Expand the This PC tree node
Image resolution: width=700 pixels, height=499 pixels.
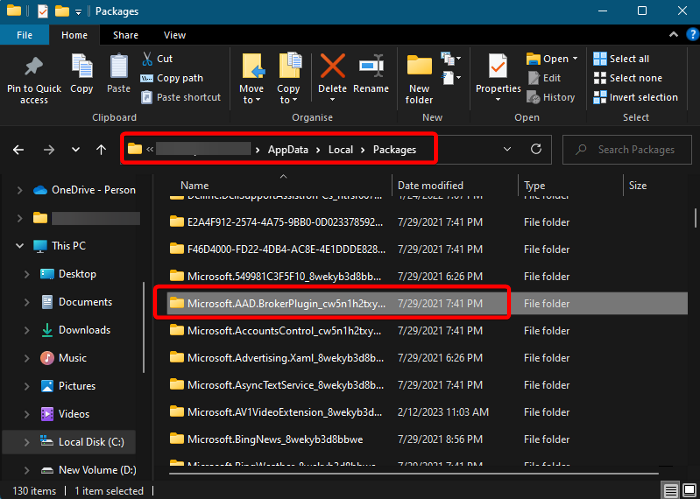(18, 245)
